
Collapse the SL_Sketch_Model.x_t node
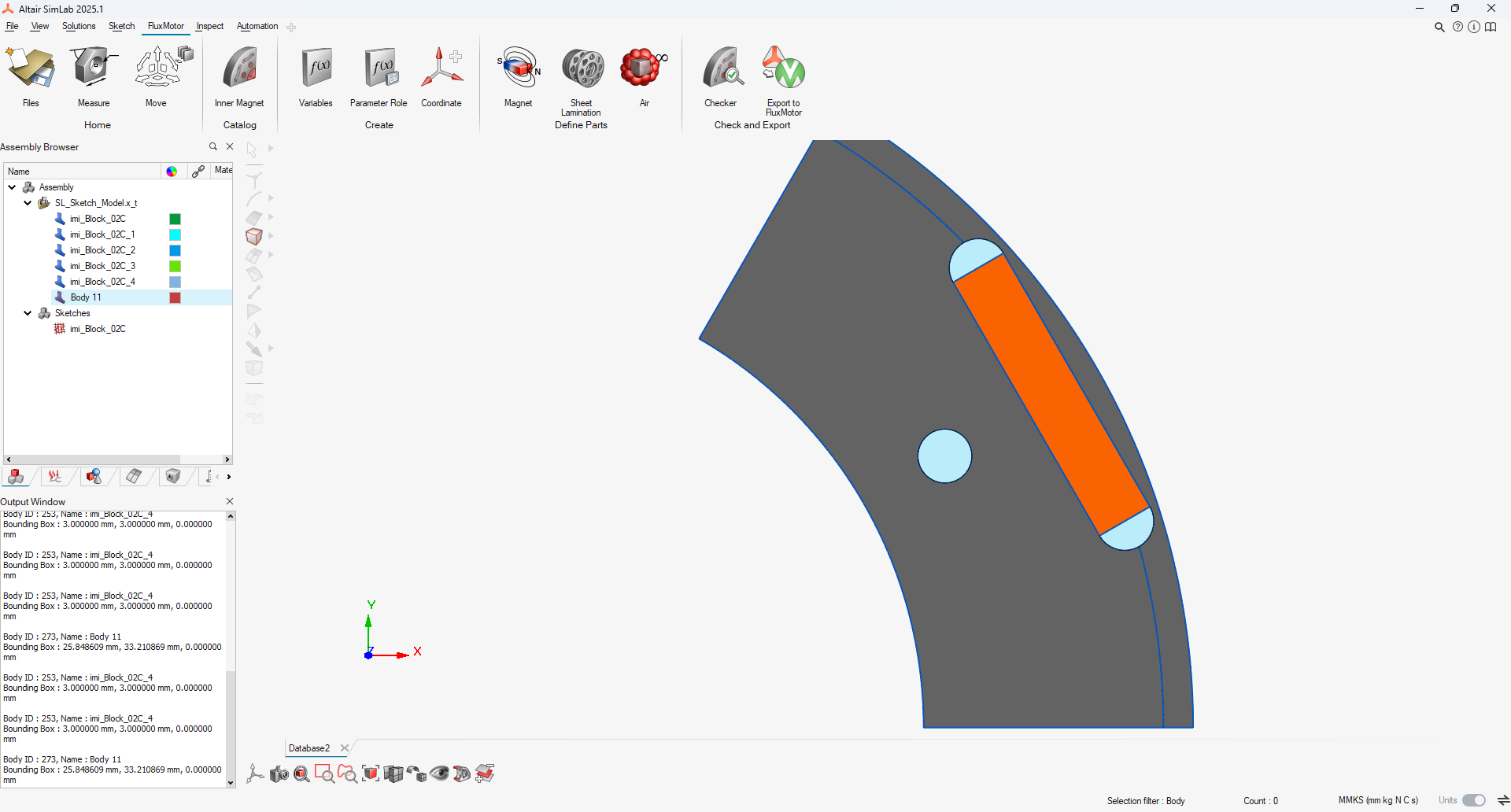pyautogui.click(x=28, y=203)
